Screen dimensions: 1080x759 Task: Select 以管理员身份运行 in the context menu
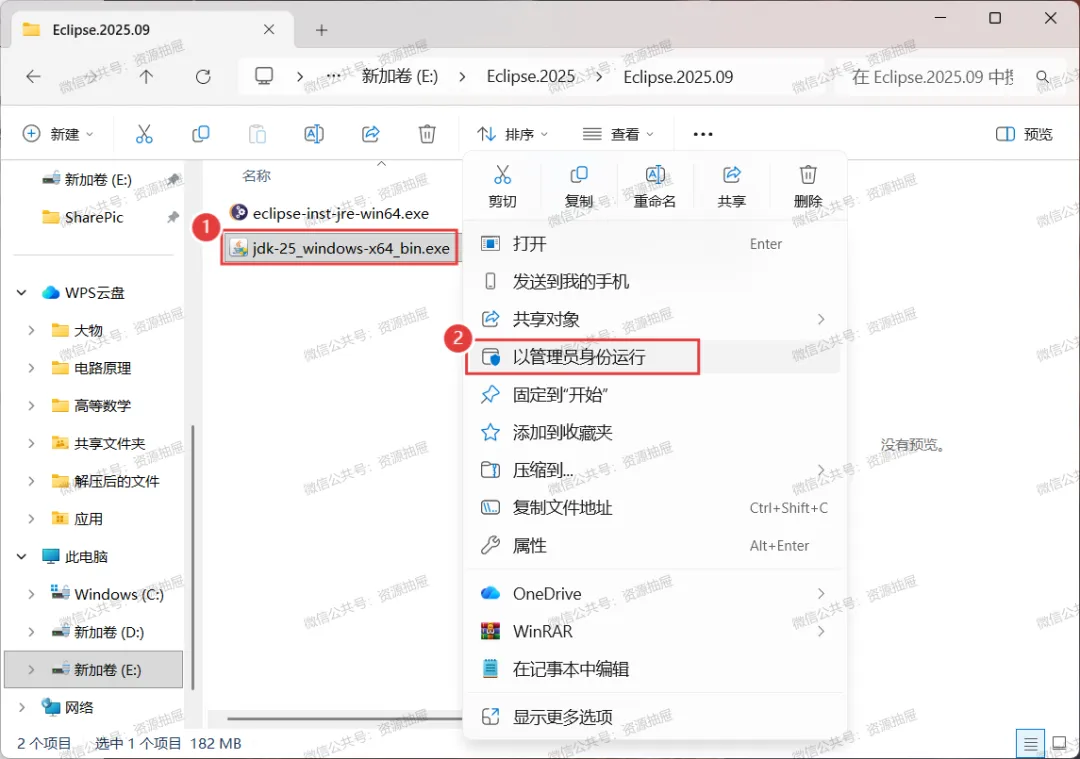click(x=653, y=357)
